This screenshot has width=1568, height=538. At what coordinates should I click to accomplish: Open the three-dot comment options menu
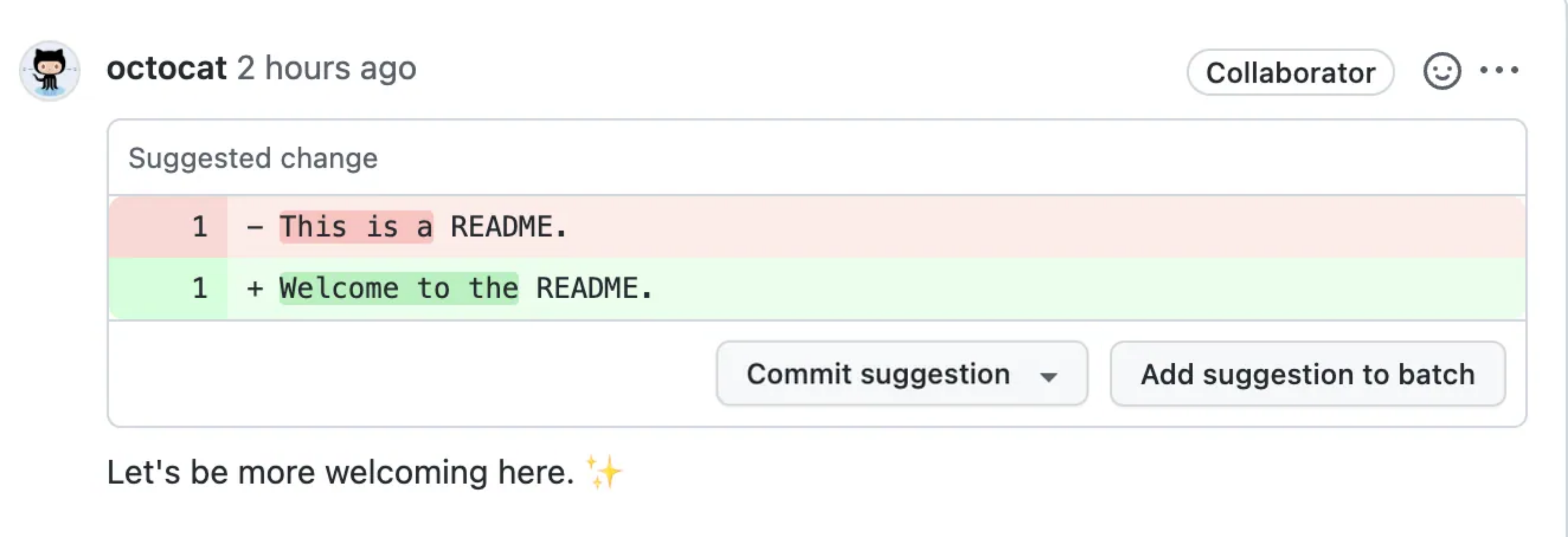(x=1499, y=71)
